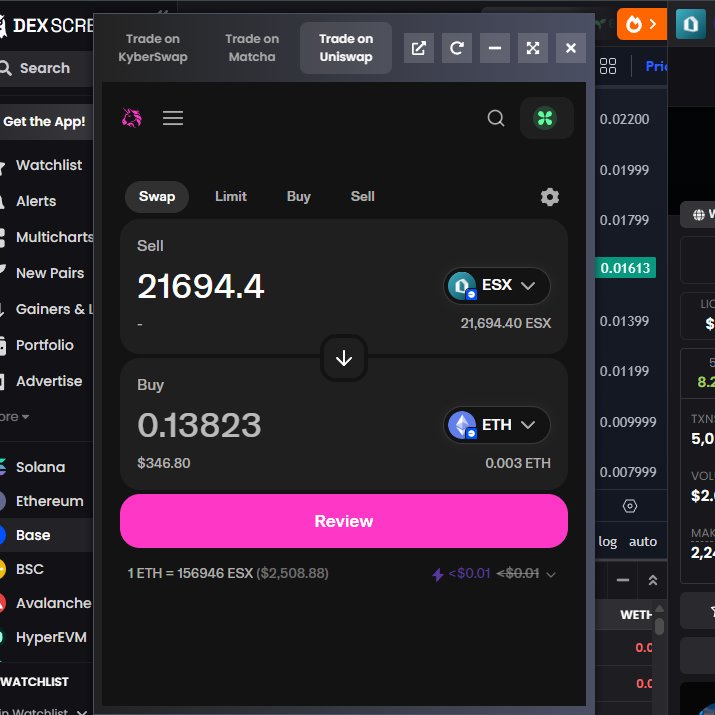
Task: Open ESX token selector dropdown
Action: coord(497,285)
